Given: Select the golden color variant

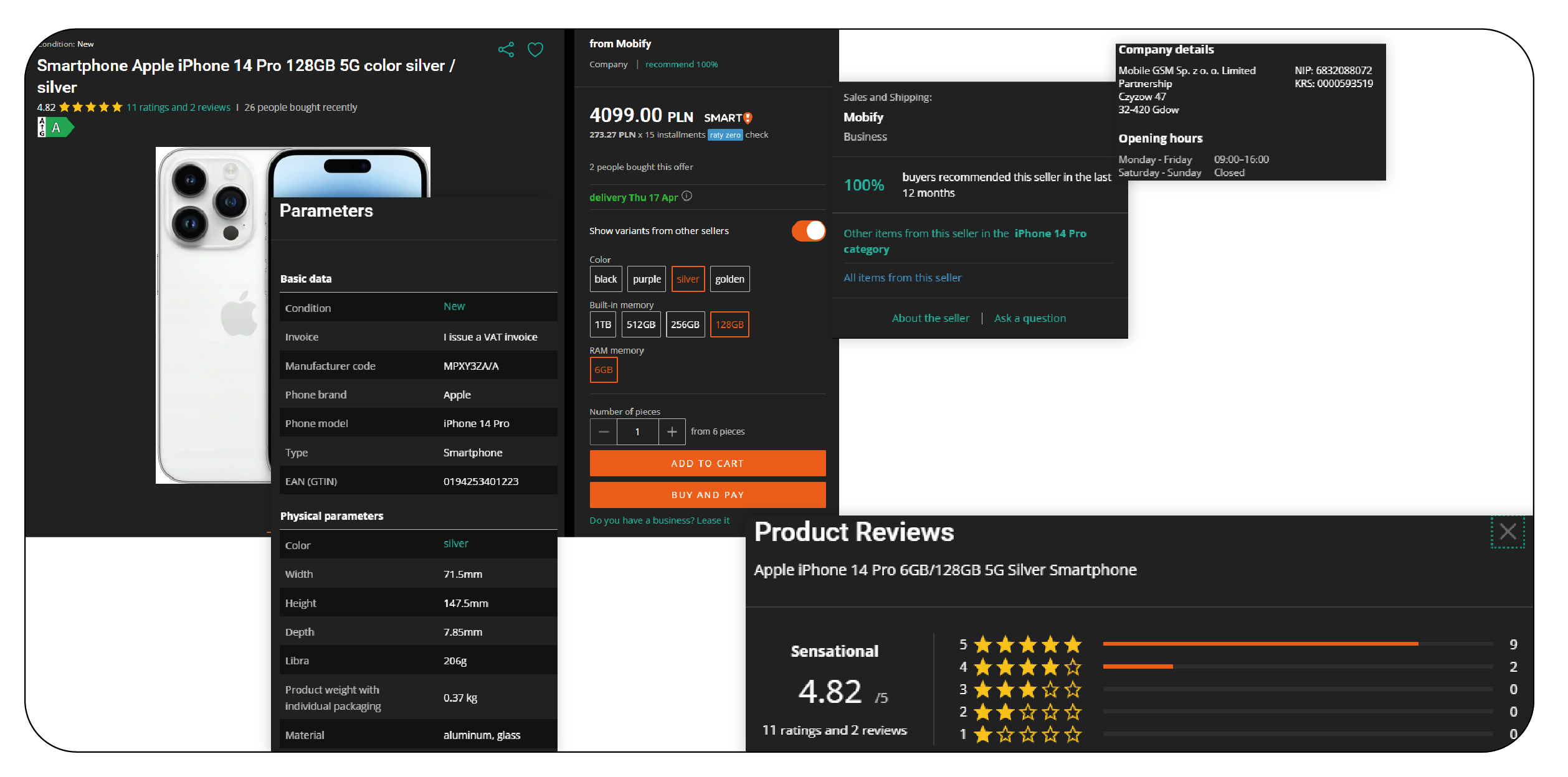Looking at the screenshot, I should 729,279.
